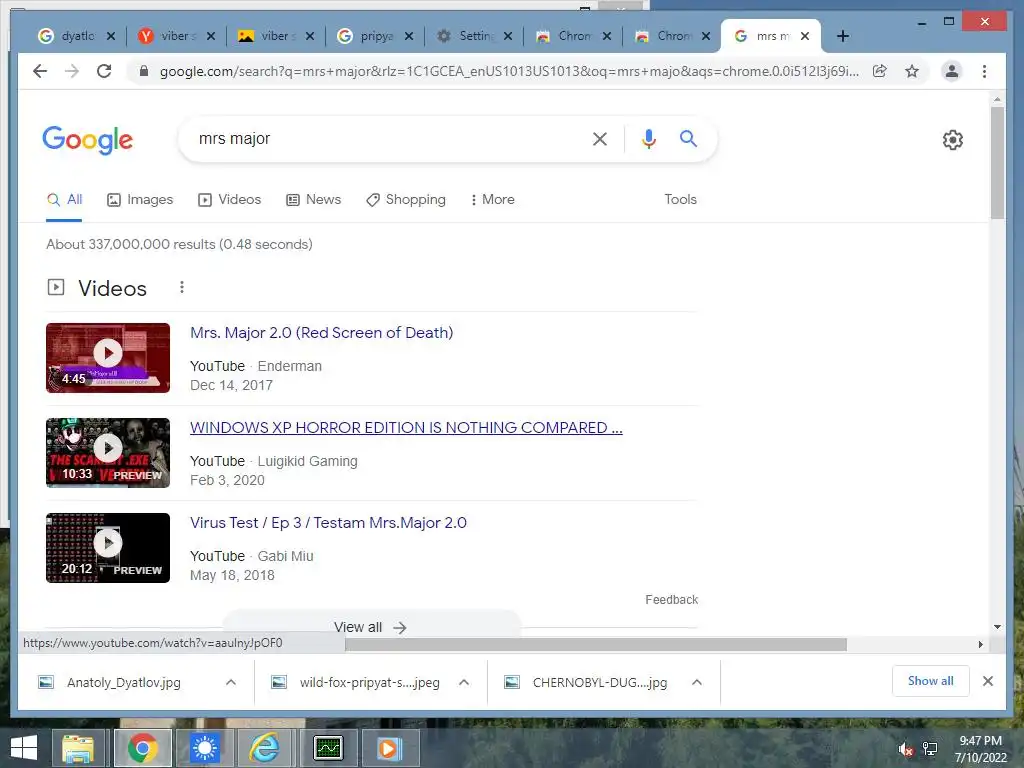1024x768 pixels.
Task: Go back using the browser back arrow
Action: tap(40, 71)
